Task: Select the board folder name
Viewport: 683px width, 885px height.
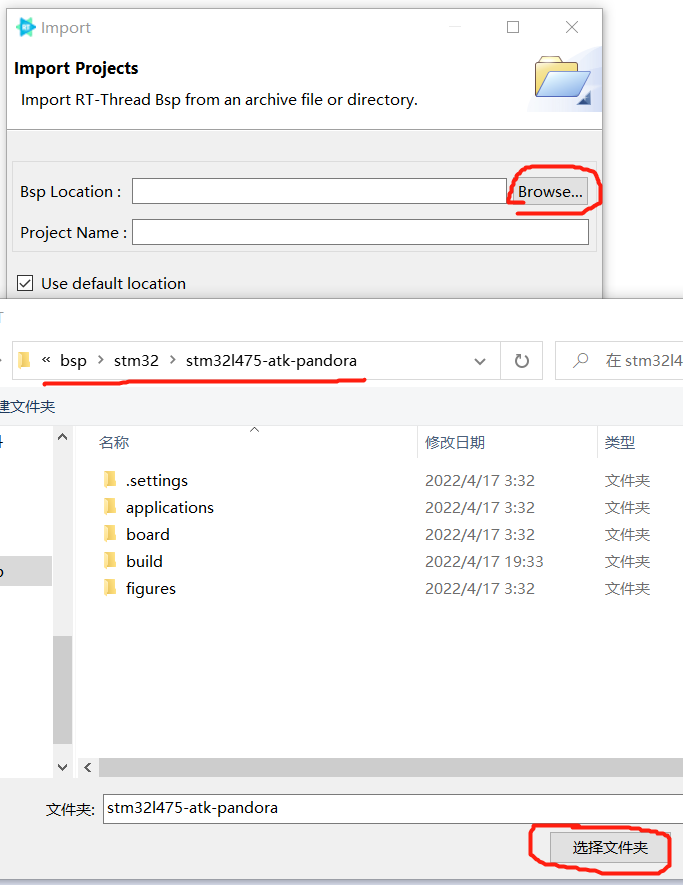Action: pos(147,534)
